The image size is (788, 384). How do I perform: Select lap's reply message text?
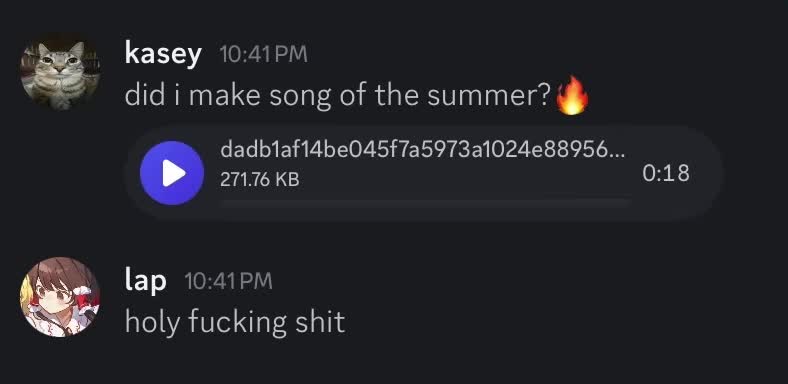coord(235,322)
